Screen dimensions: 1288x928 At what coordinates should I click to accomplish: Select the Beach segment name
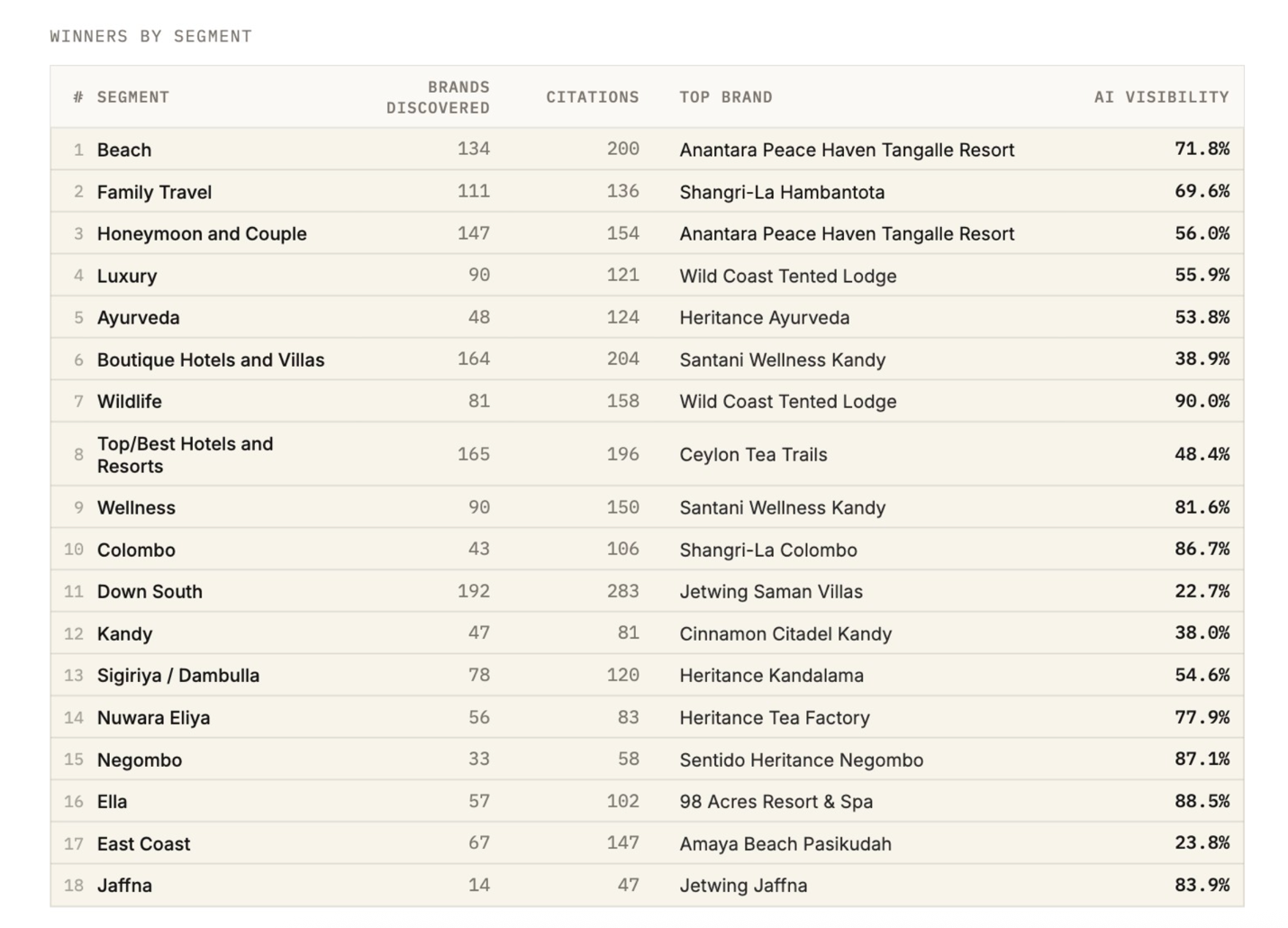[x=124, y=150]
